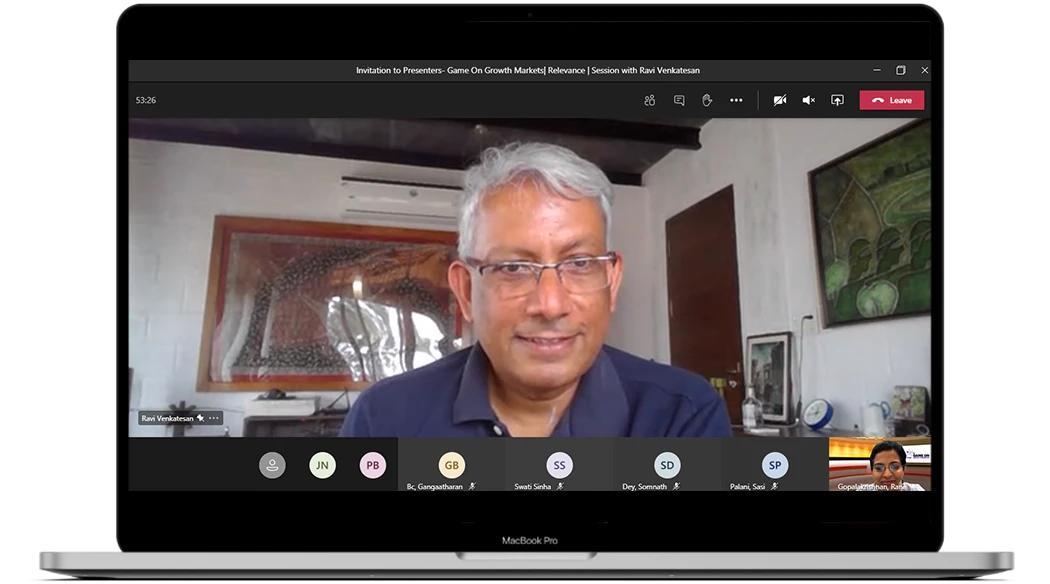Unmute the speaker audio
1050x584 pixels.
[x=808, y=100]
